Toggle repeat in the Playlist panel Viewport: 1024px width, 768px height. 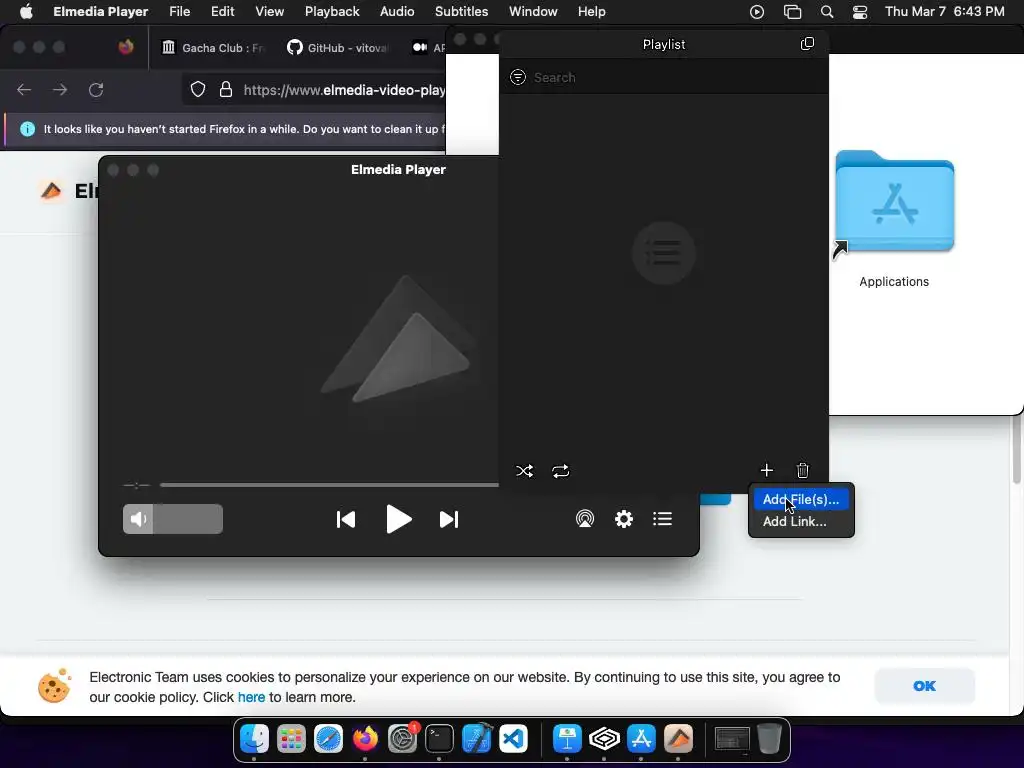coord(560,471)
